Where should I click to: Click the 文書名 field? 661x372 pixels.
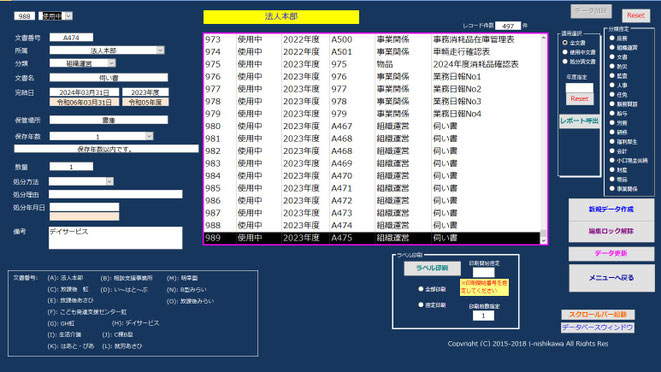tap(109, 78)
